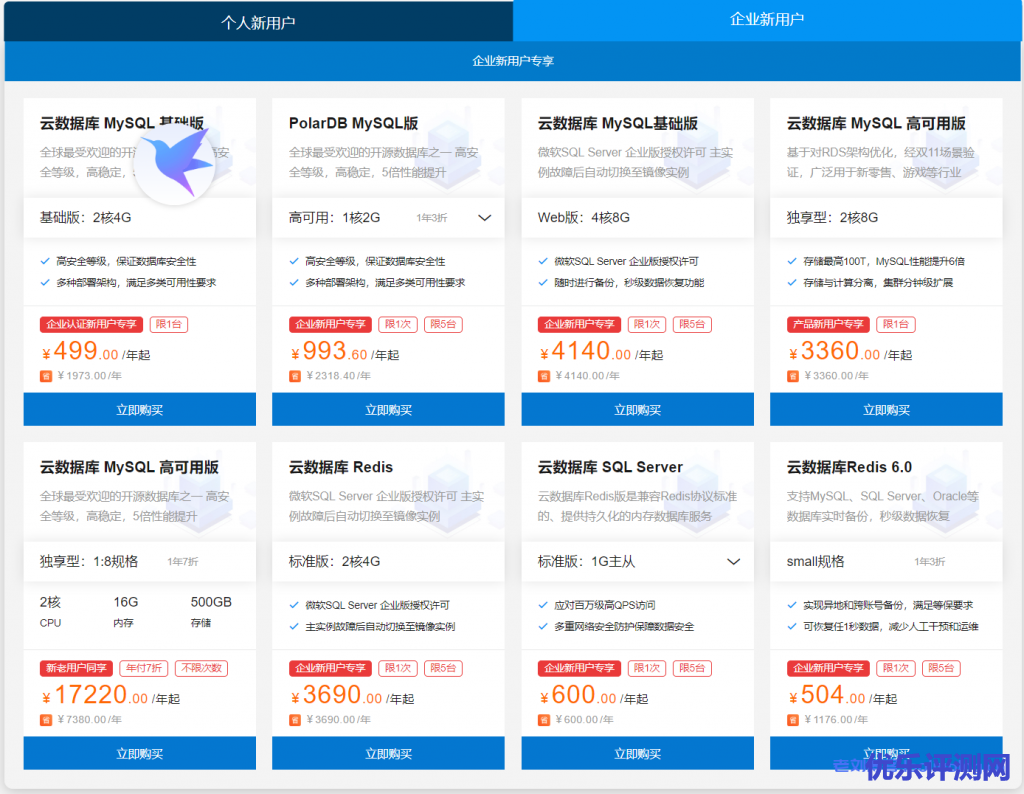Click the orange savings icon beside ¥1176.00/年
Viewport: 1024px width, 794px height.
pos(792,720)
